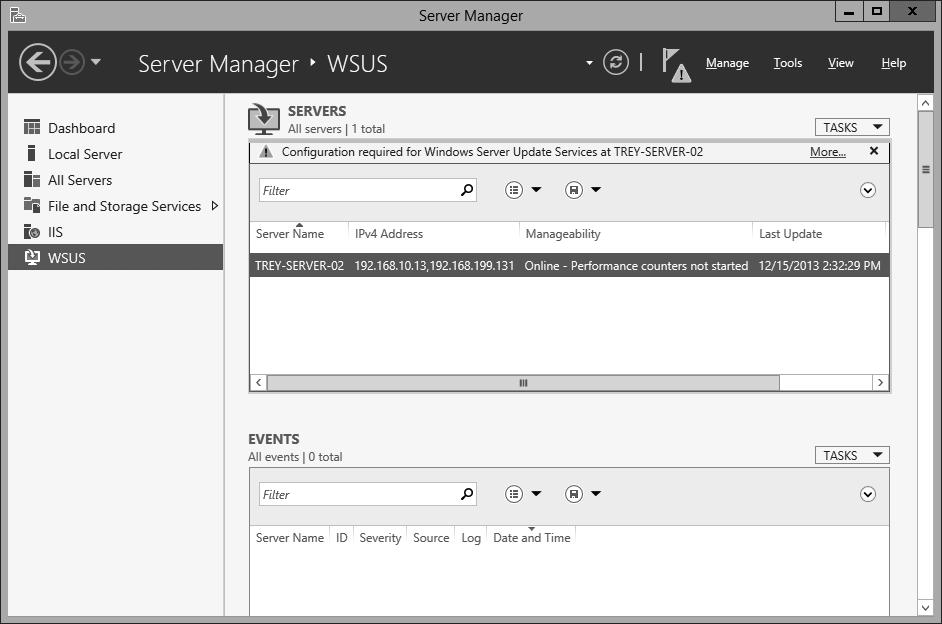Open the Servers TASKS dropdown
Screen dimensions: 942x624
click(852, 127)
